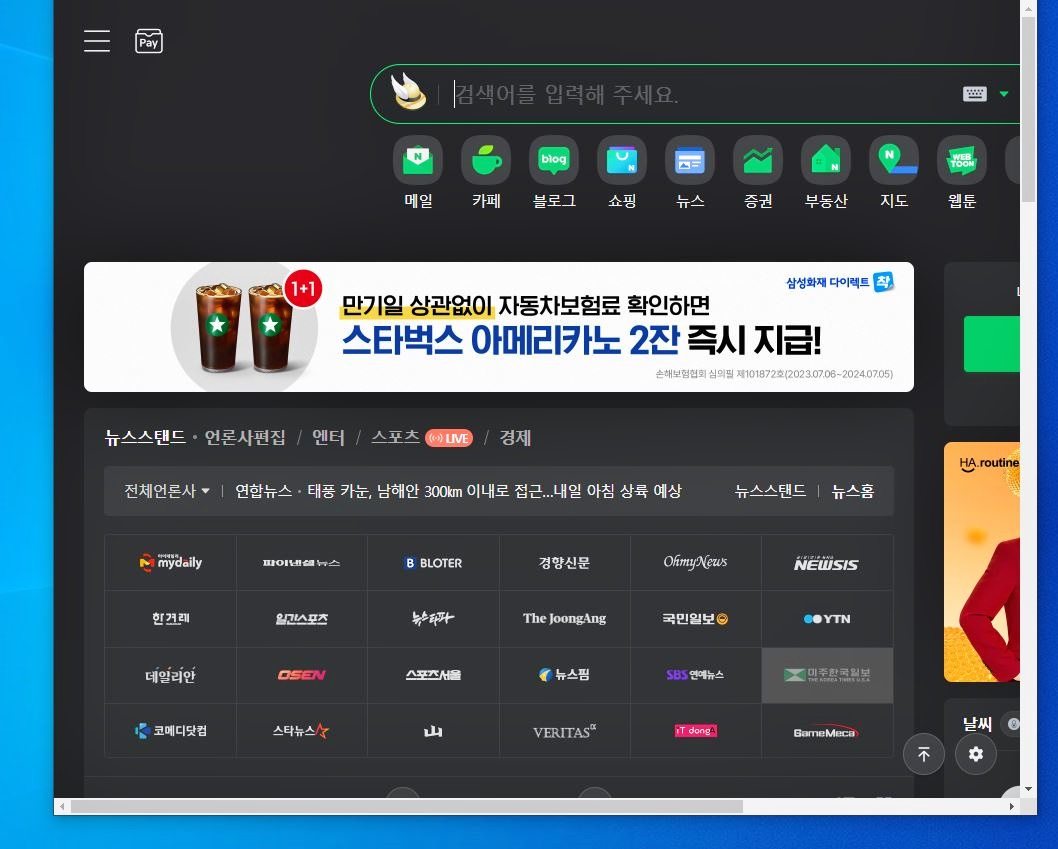Open the 뉴스핌 press logo

[564, 675]
